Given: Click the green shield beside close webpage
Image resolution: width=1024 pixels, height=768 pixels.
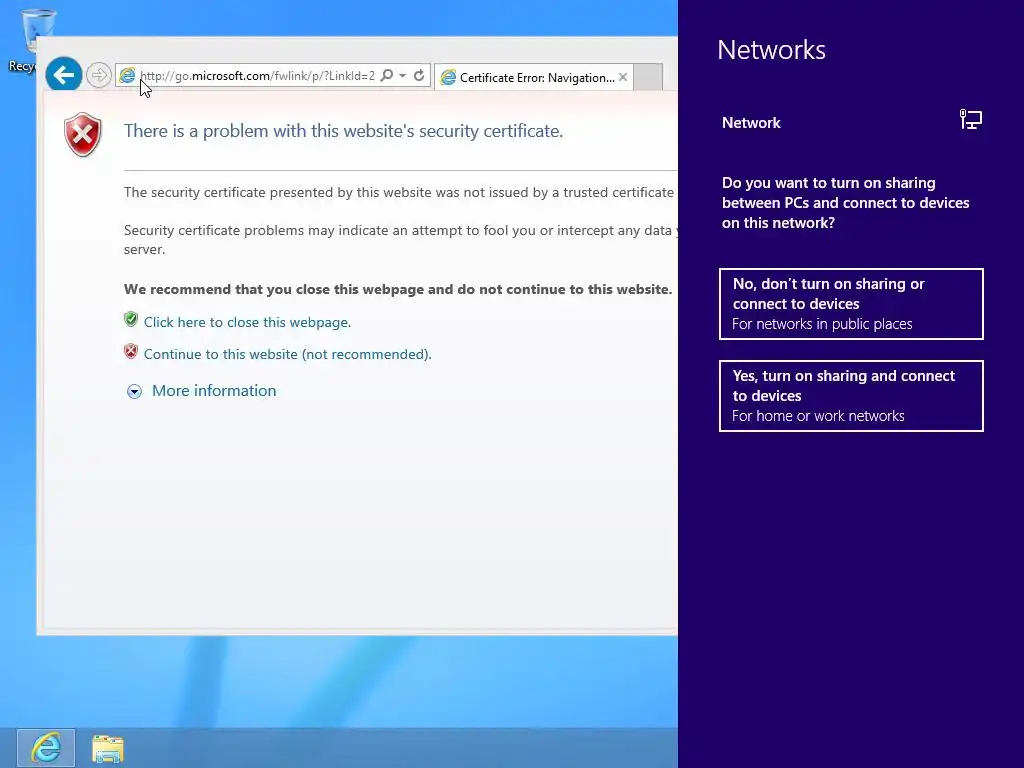Looking at the screenshot, I should pos(131,319).
